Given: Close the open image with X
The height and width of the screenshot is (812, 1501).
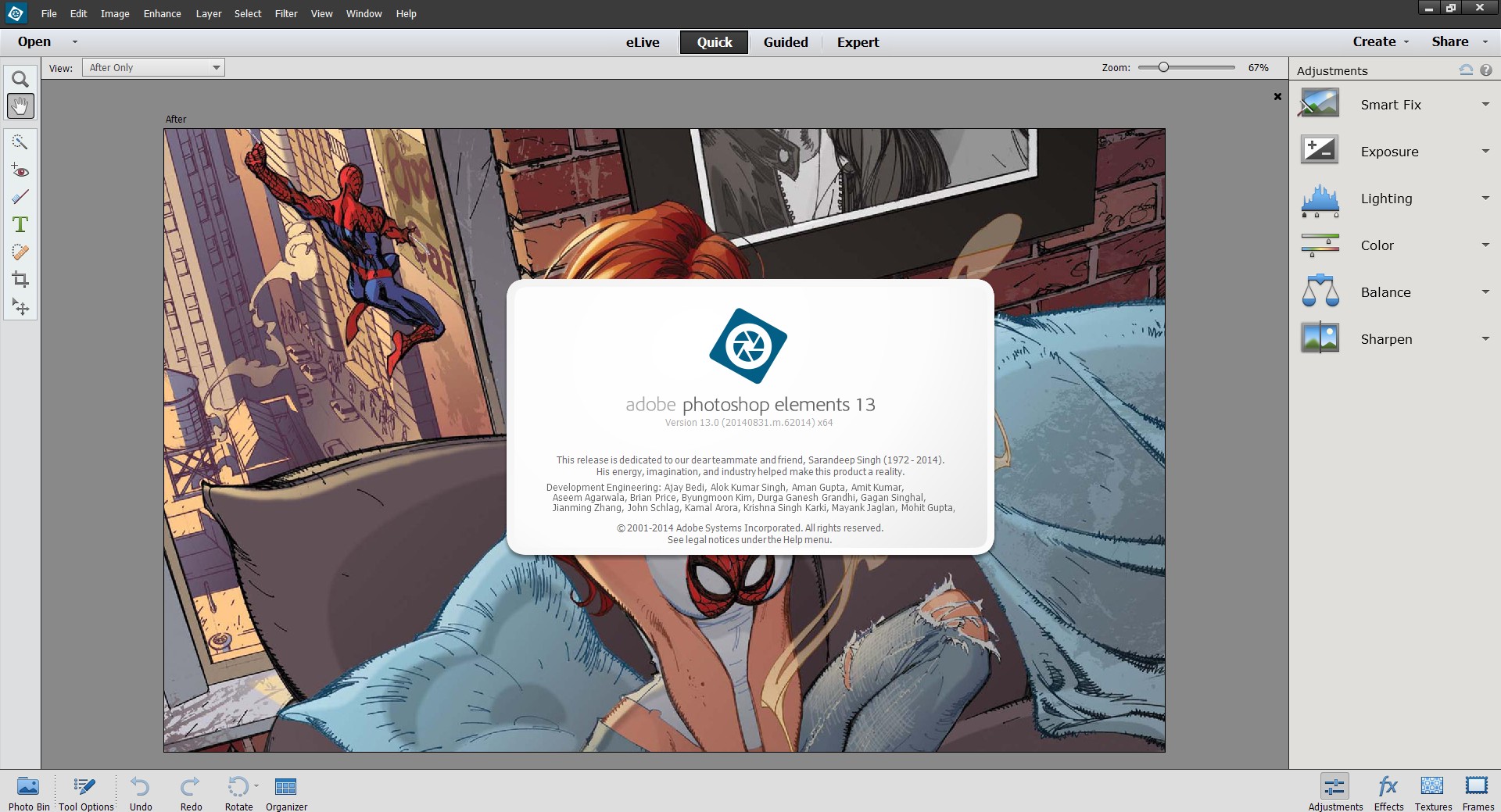Looking at the screenshot, I should point(1277,97).
